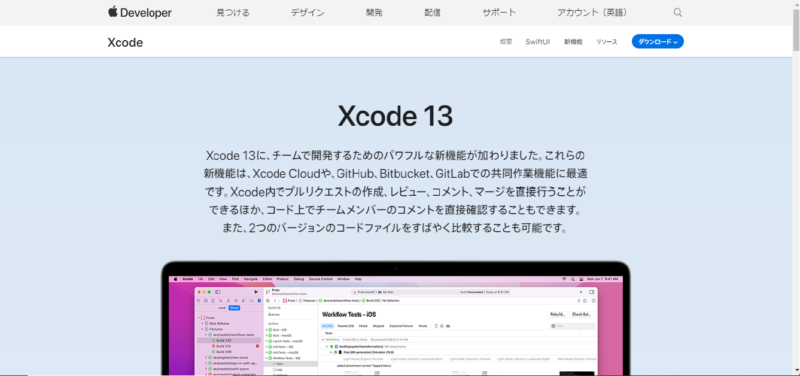Toggle the inspector panel icon in the Xcode window
The height and width of the screenshot is (376, 800).
(592, 292)
